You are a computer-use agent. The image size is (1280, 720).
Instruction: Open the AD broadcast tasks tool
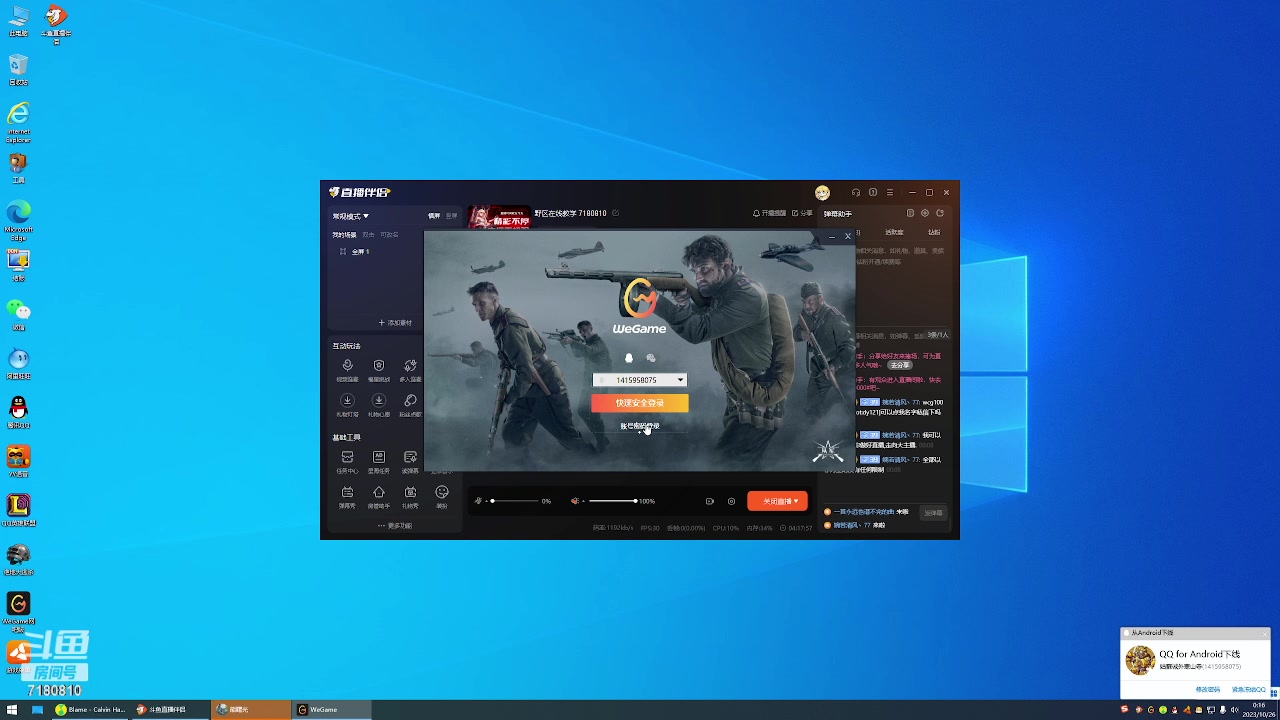[x=379, y=461]
